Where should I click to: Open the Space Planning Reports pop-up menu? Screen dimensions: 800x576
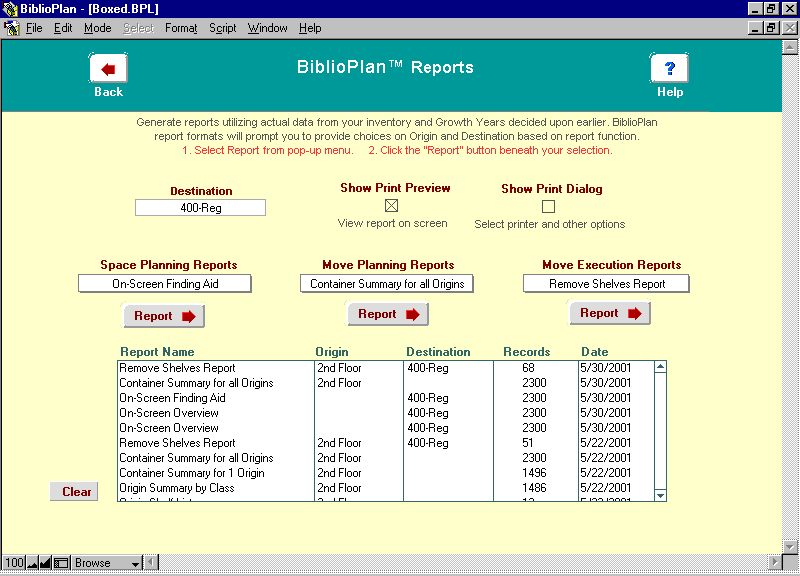point(165,284)
